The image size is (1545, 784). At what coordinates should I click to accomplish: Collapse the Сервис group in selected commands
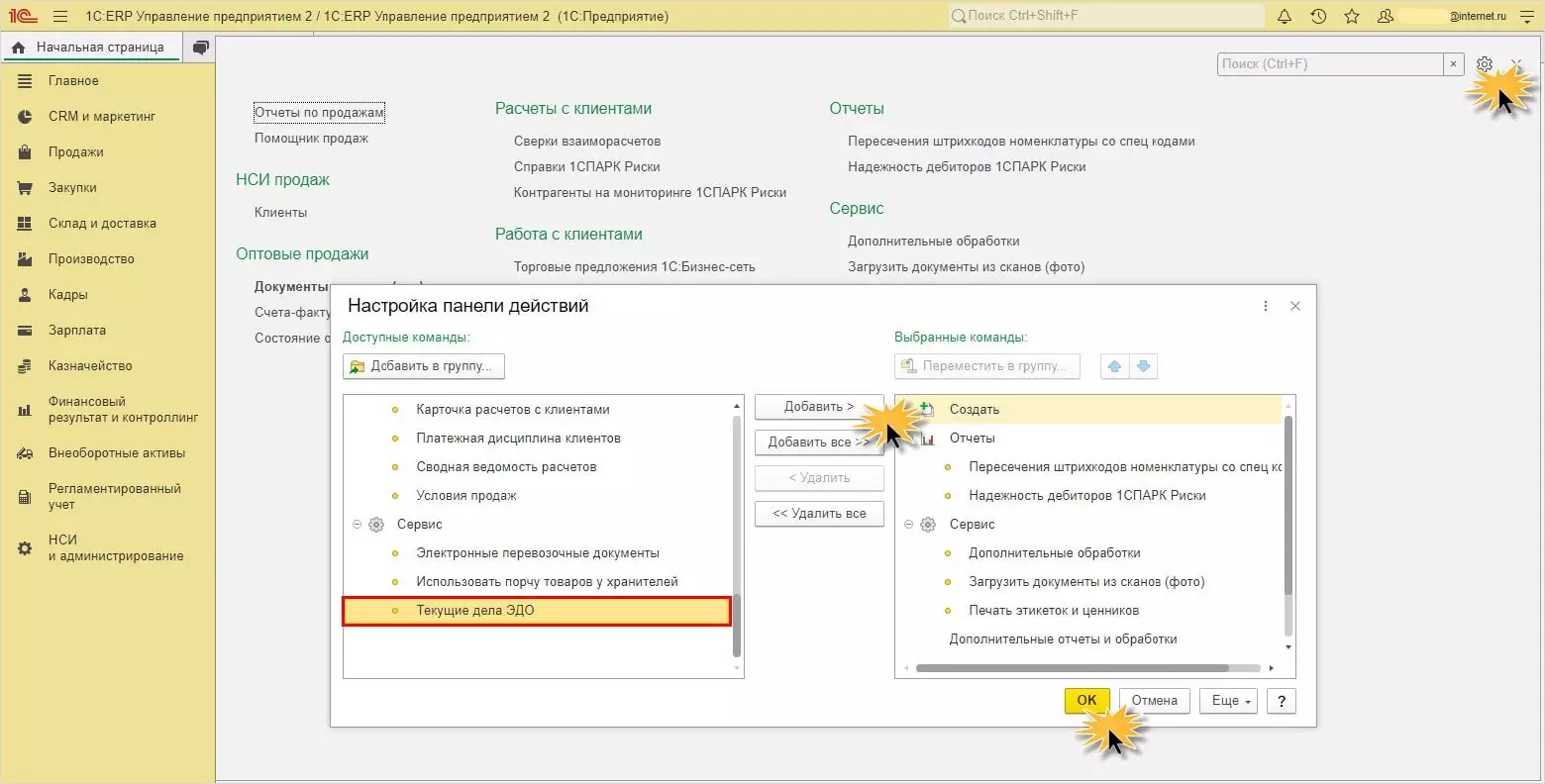[909, 525]
